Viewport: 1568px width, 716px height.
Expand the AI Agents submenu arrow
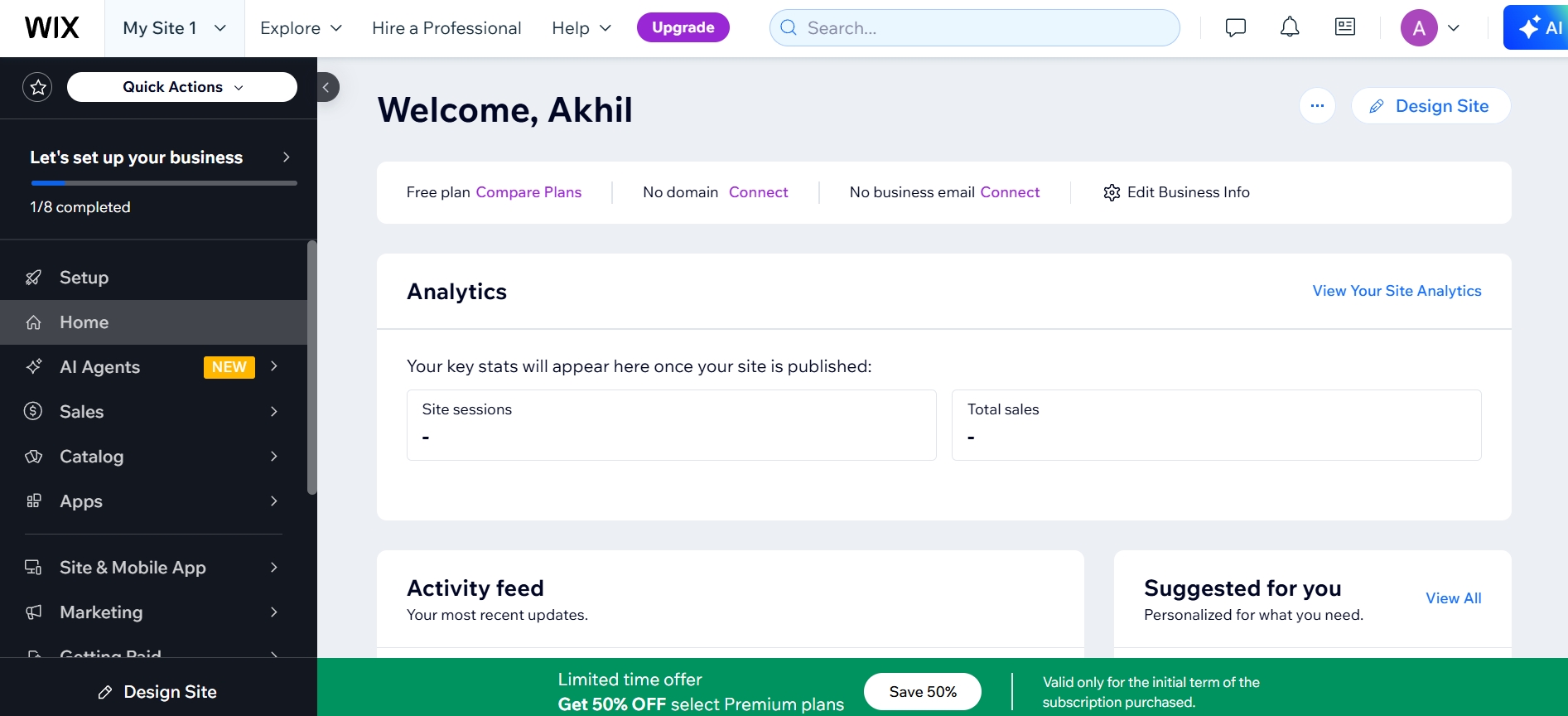tap(274, 366)
